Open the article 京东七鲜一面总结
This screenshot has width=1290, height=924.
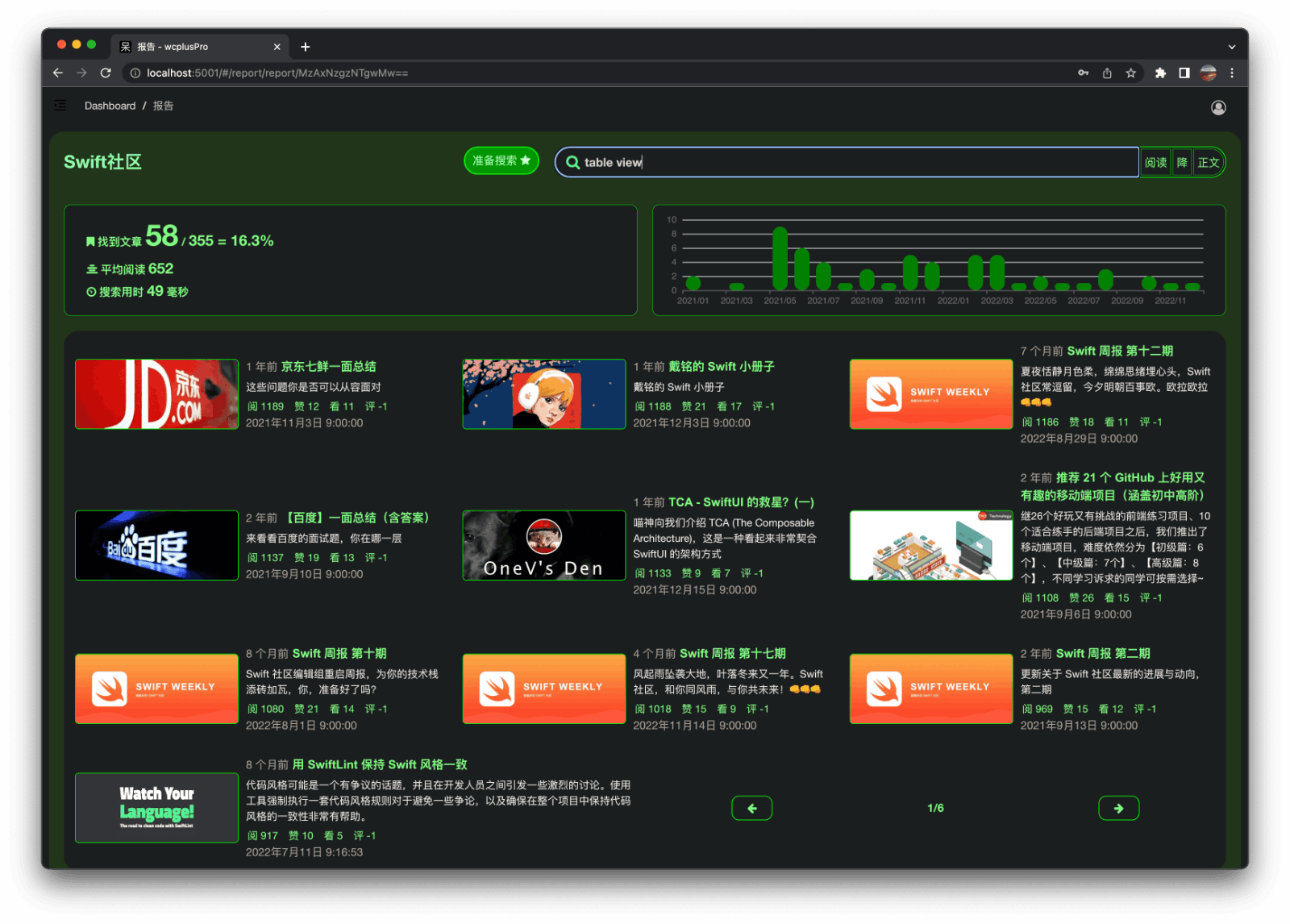click(330, 366)
